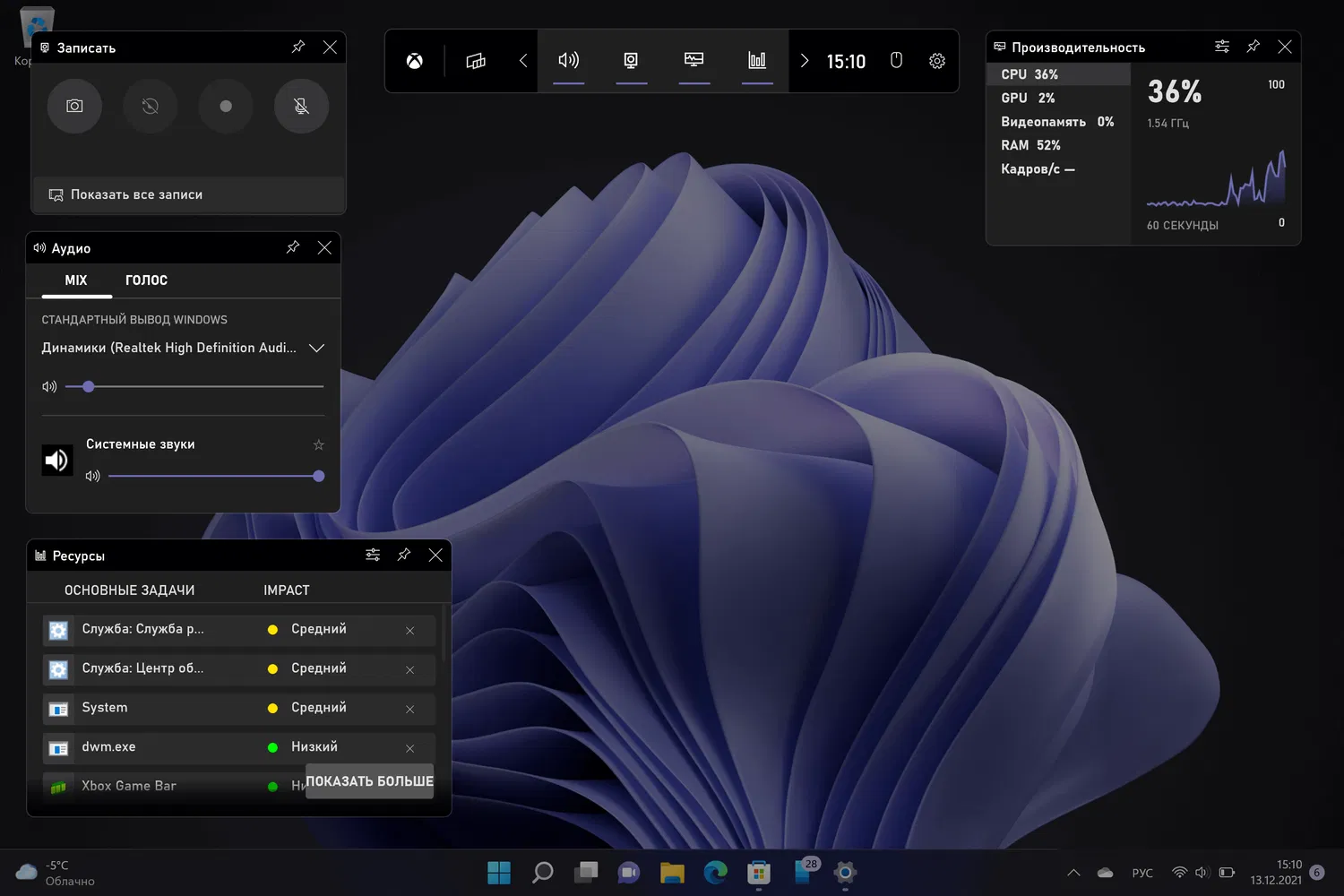
Task: Expand the Динамики output device dropdown
Action: click(316, 348)
